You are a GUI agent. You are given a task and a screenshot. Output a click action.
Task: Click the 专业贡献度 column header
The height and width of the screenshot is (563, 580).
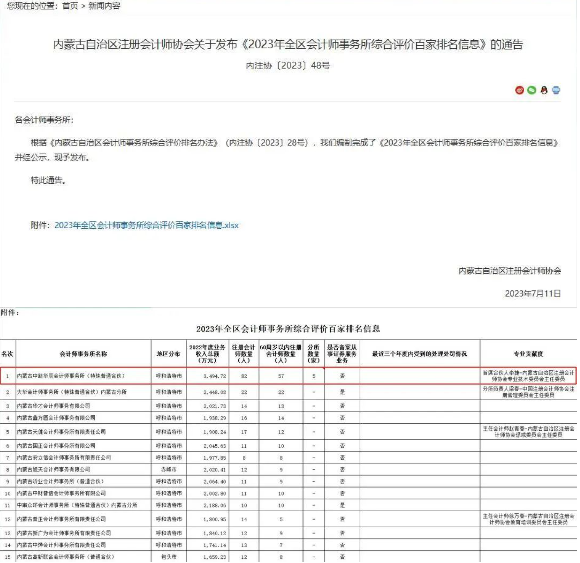pos(528,354)
